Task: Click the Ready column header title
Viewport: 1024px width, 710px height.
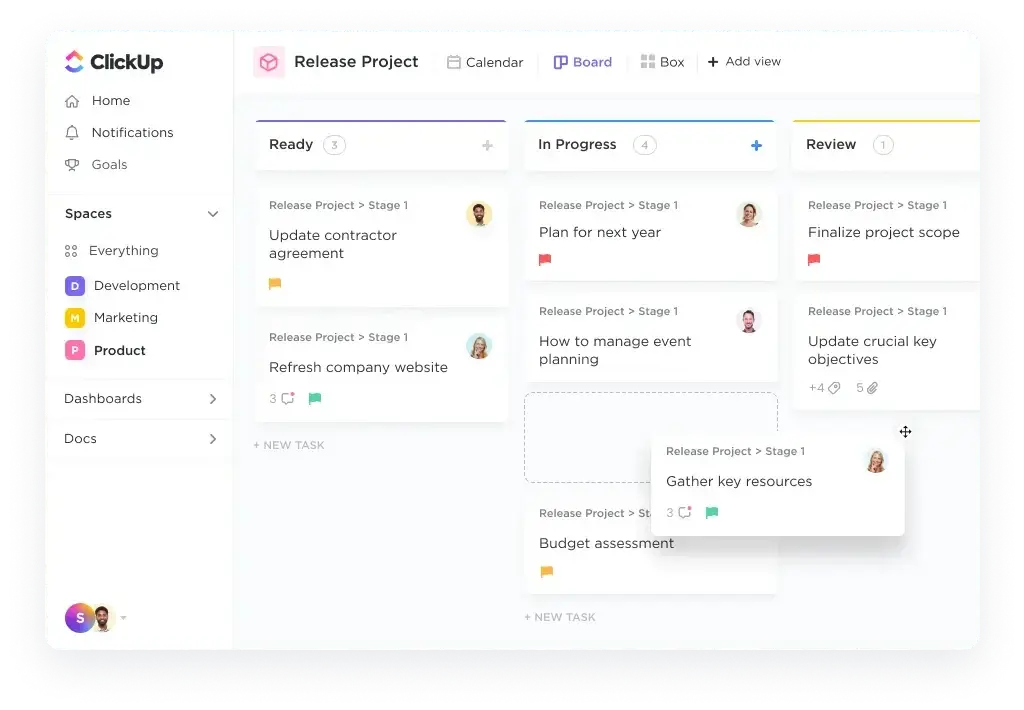Action: [x=291, y=144]
